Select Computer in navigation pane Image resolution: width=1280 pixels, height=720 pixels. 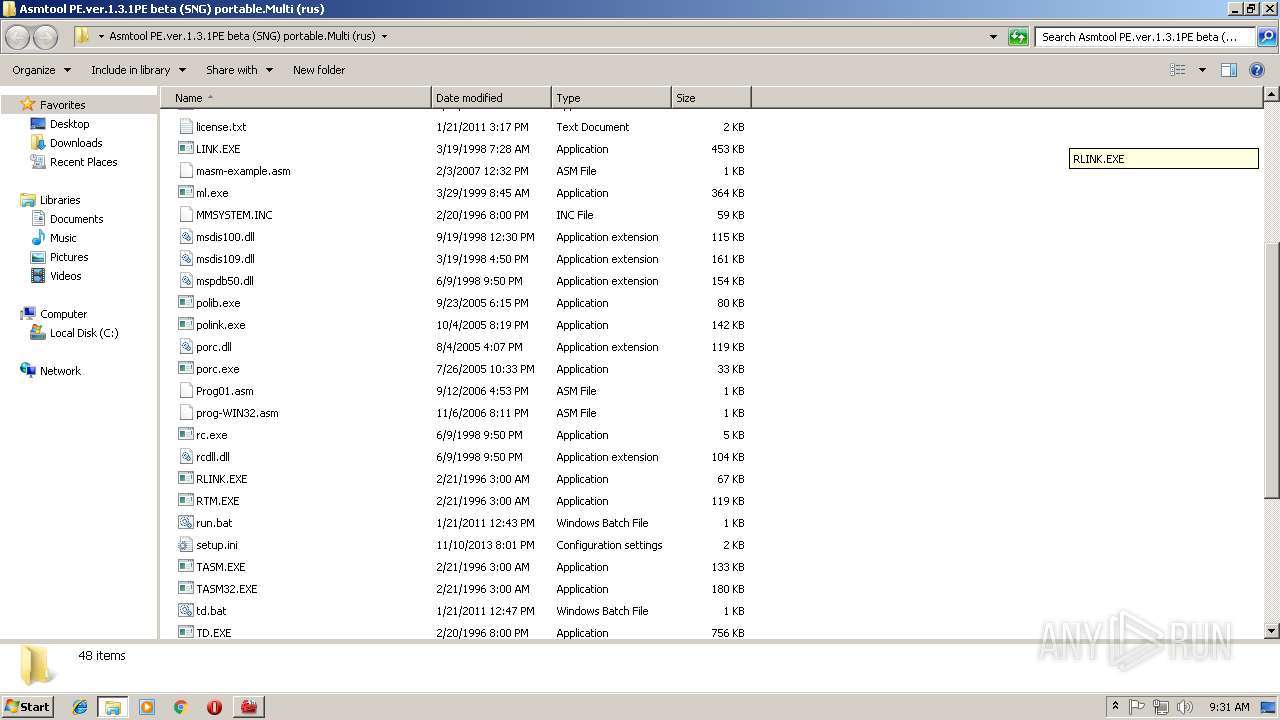63,314
